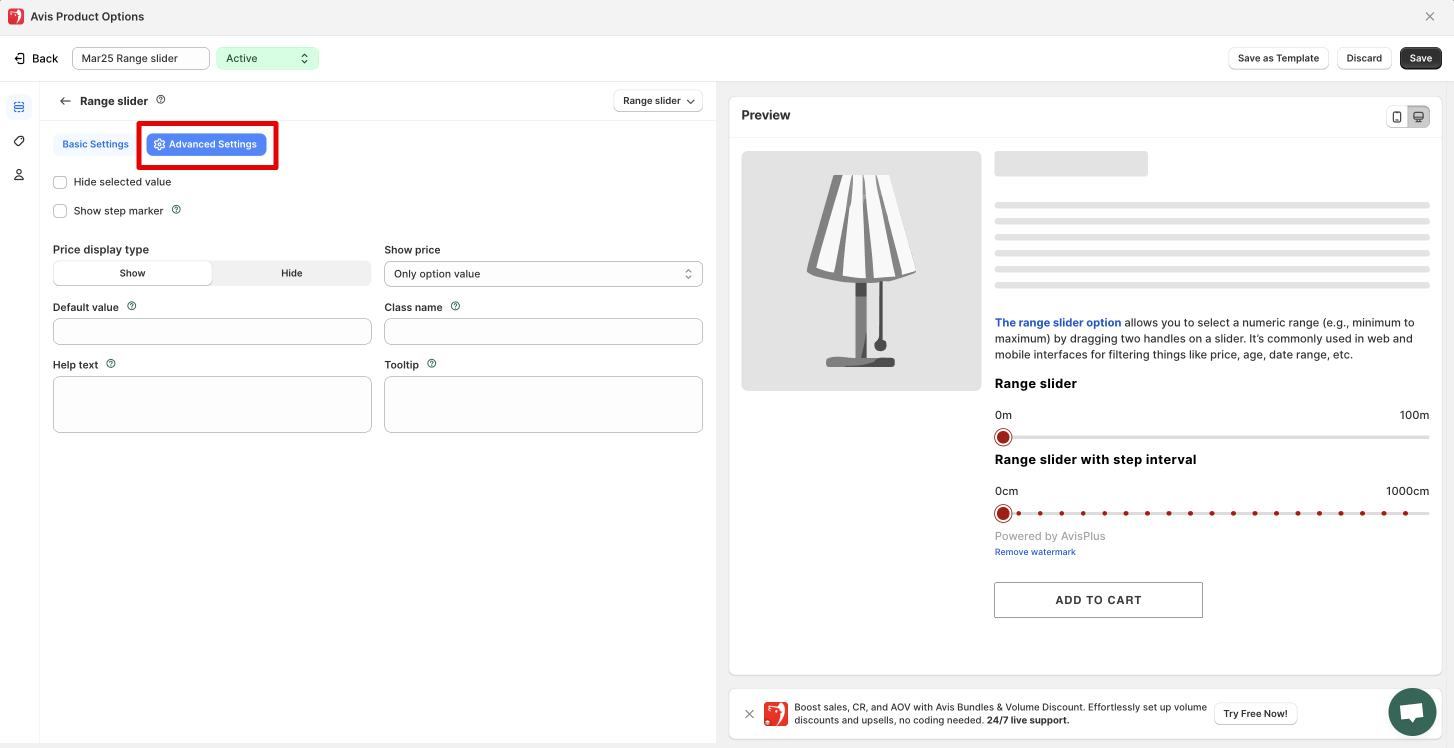Click the options list icon in left sidebar
1454x748 pixels.
tap(19, 107)
